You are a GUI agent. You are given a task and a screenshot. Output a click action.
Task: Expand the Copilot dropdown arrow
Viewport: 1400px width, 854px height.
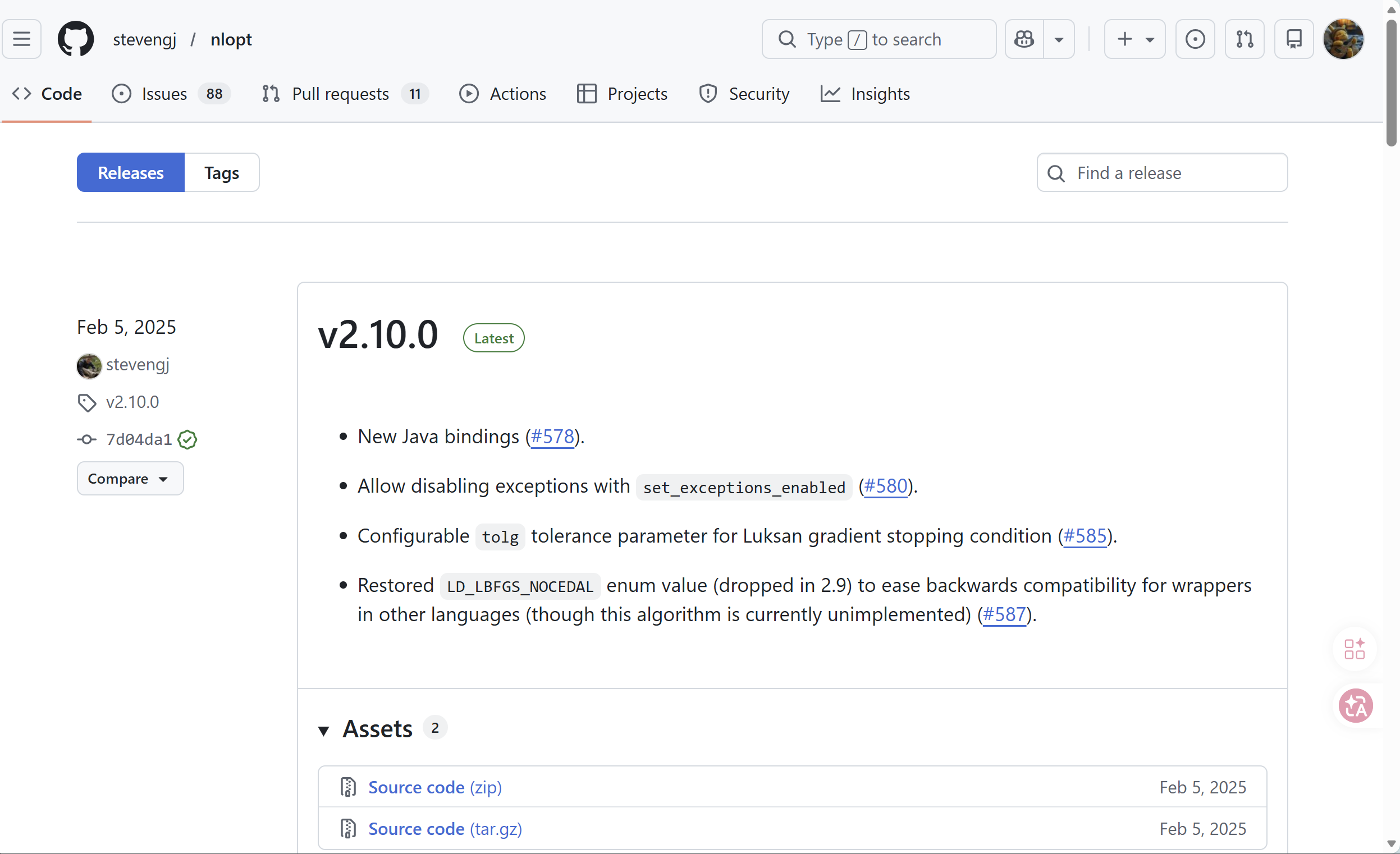click(1059, 39)
